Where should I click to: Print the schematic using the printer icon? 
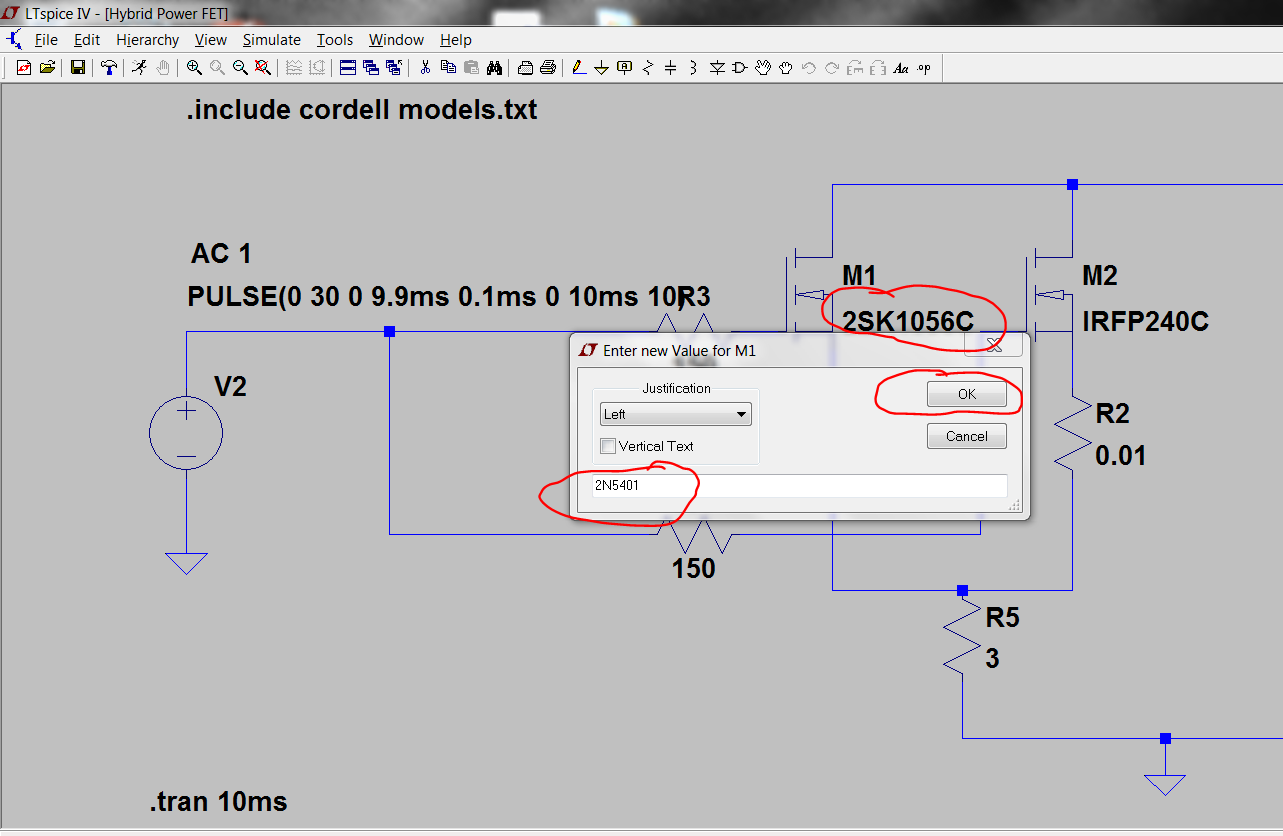(x=548, y=68)
